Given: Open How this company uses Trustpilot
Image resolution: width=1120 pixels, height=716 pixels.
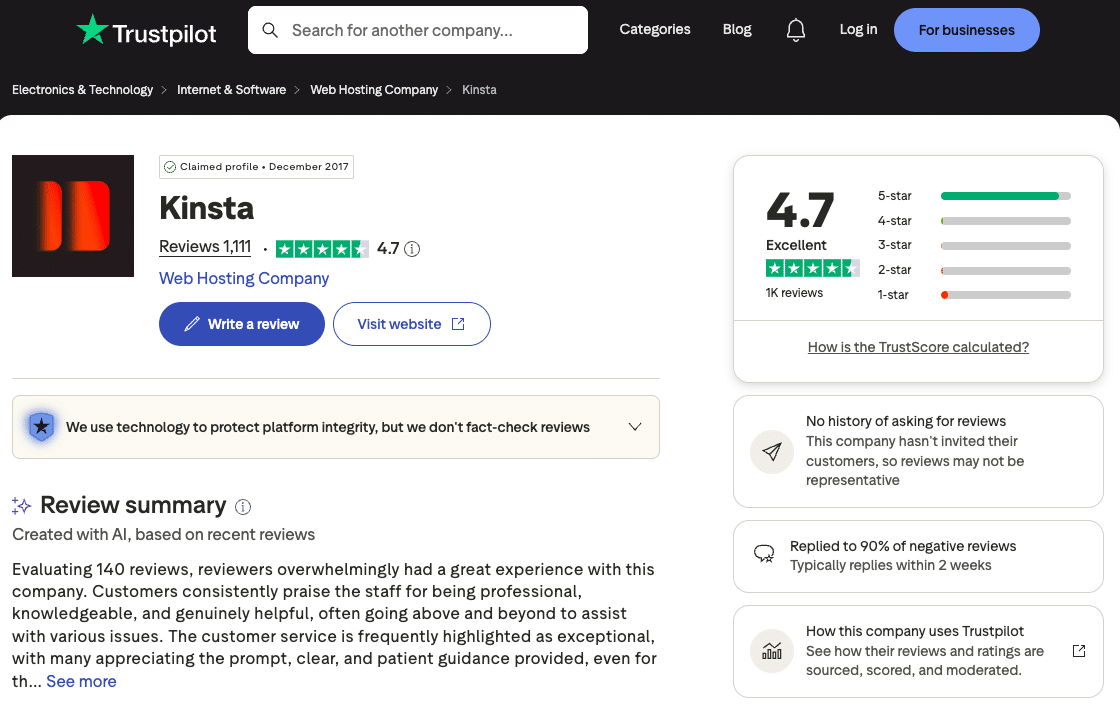Looking at the screenshot, I should pos(918,651).
